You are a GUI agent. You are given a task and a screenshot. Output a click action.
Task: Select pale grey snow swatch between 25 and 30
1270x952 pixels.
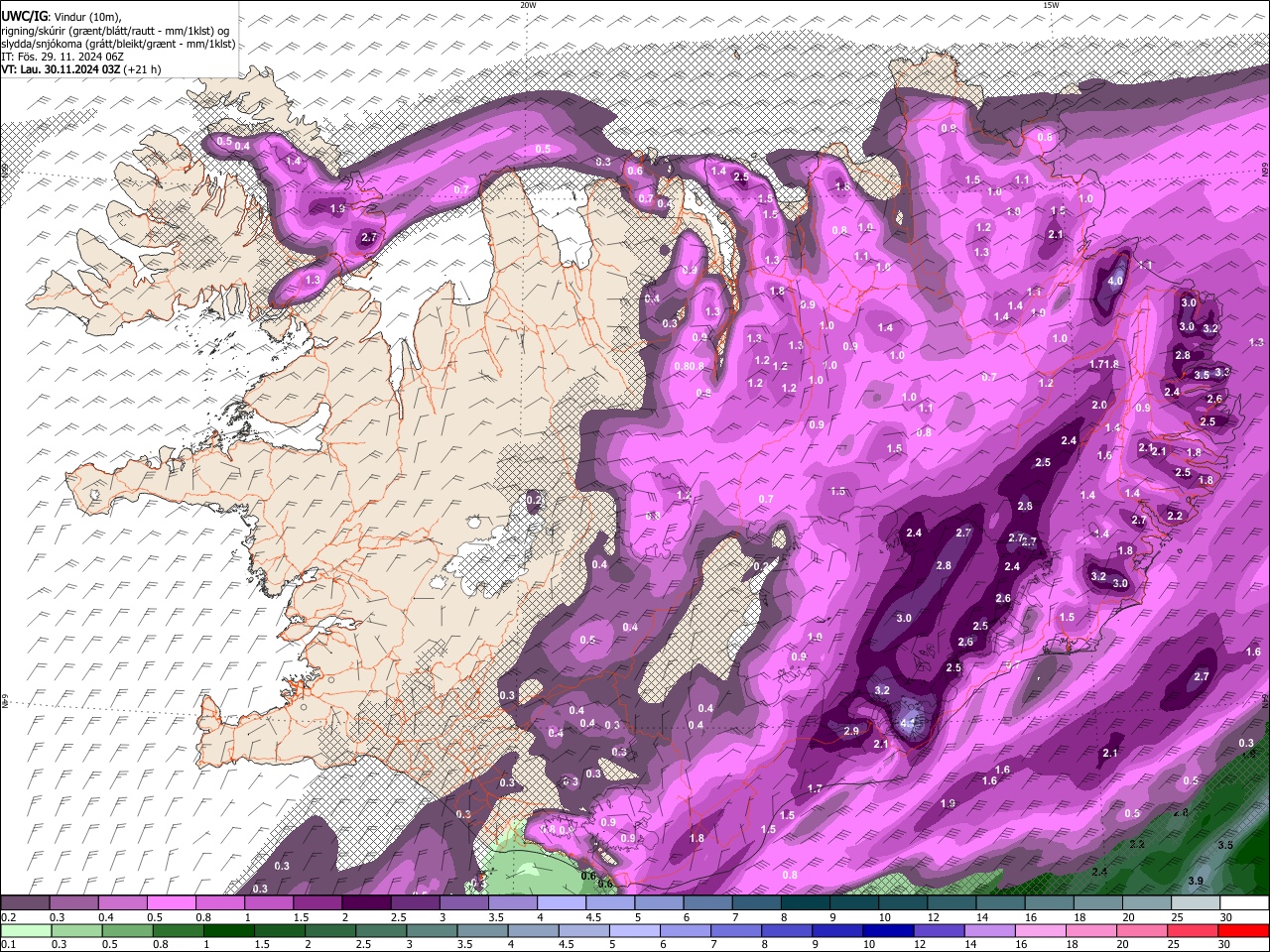[1196, 902]
